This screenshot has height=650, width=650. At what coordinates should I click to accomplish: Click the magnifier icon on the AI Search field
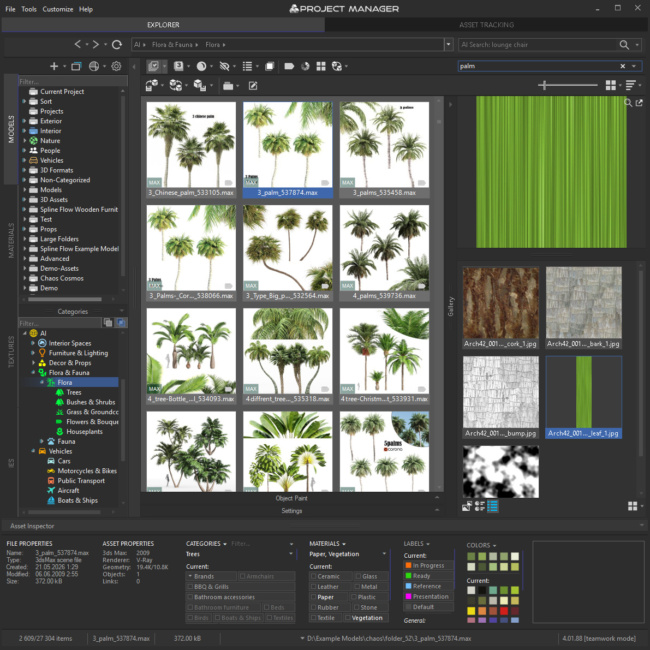point(624,44)
